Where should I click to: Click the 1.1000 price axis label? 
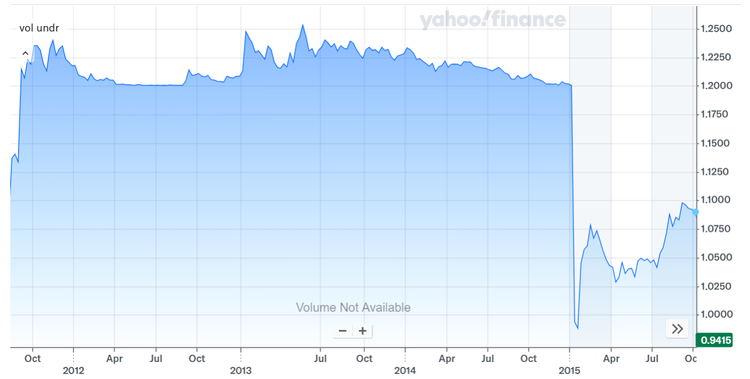coord(716,200)
